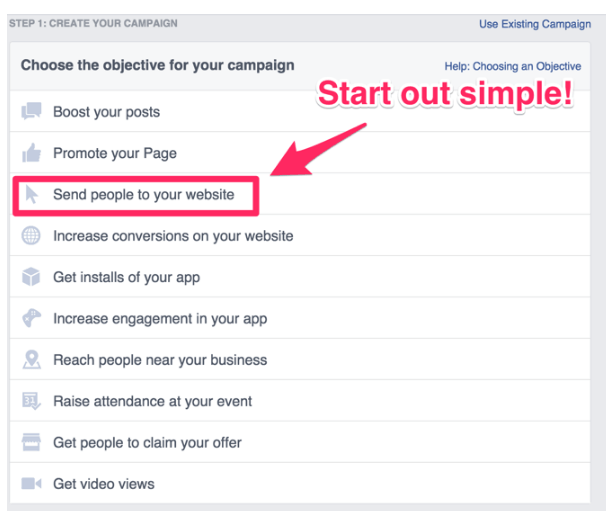This screenshot has height=511, width=606.
Task: Select Get video views objective
Action: point(300,483)
